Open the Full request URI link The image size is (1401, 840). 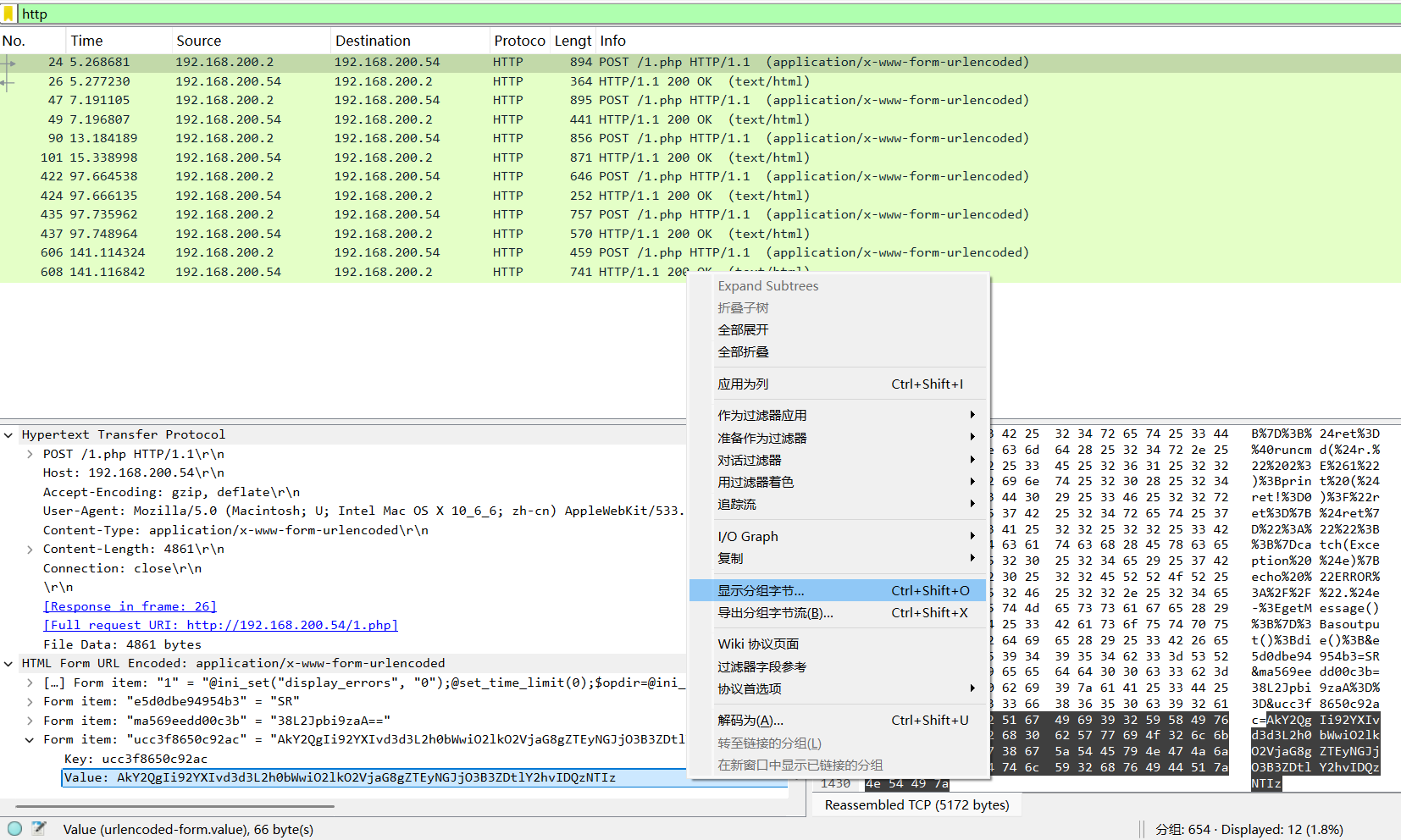[220, 625]
